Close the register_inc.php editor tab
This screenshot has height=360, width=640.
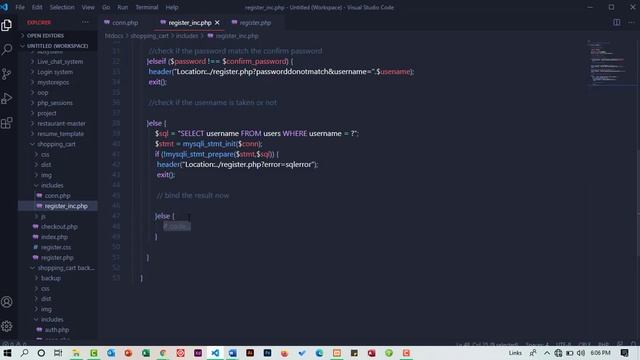pos(217,23)
